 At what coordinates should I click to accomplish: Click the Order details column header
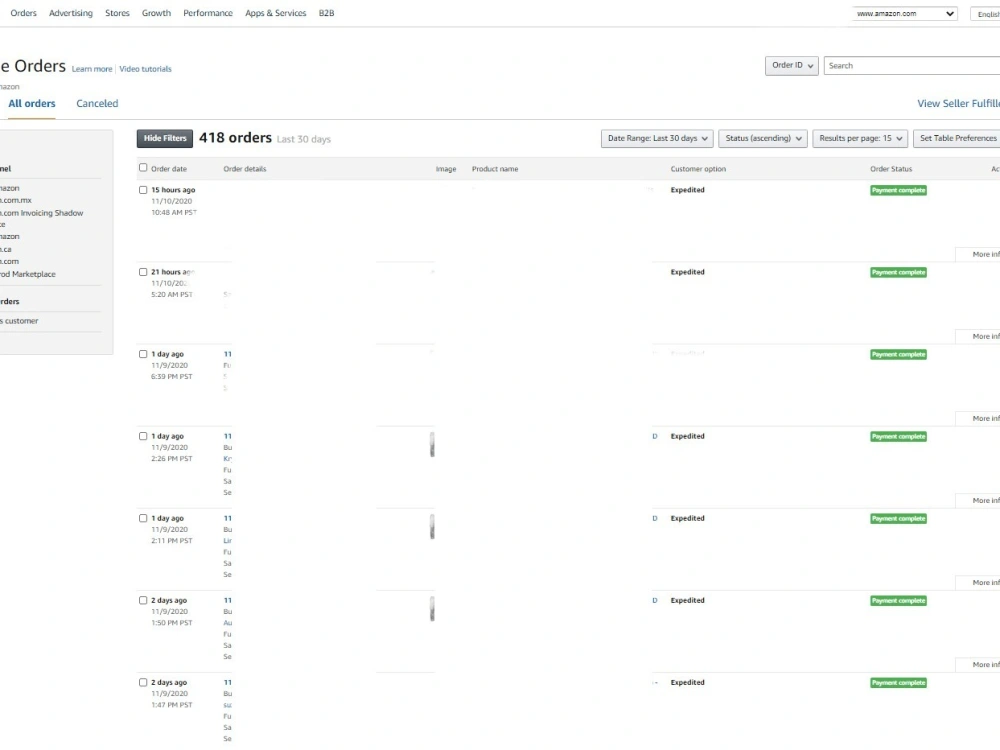tap(245, 169)
